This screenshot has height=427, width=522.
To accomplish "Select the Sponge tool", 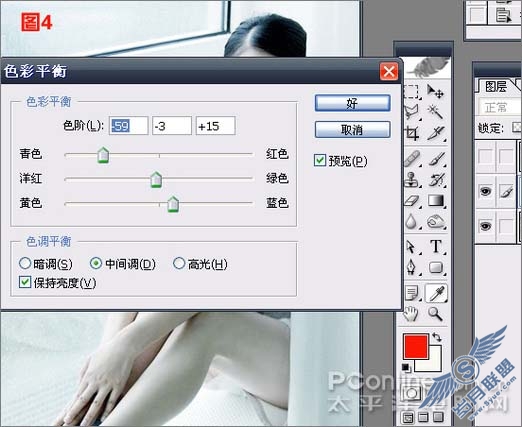I will 436,221.
